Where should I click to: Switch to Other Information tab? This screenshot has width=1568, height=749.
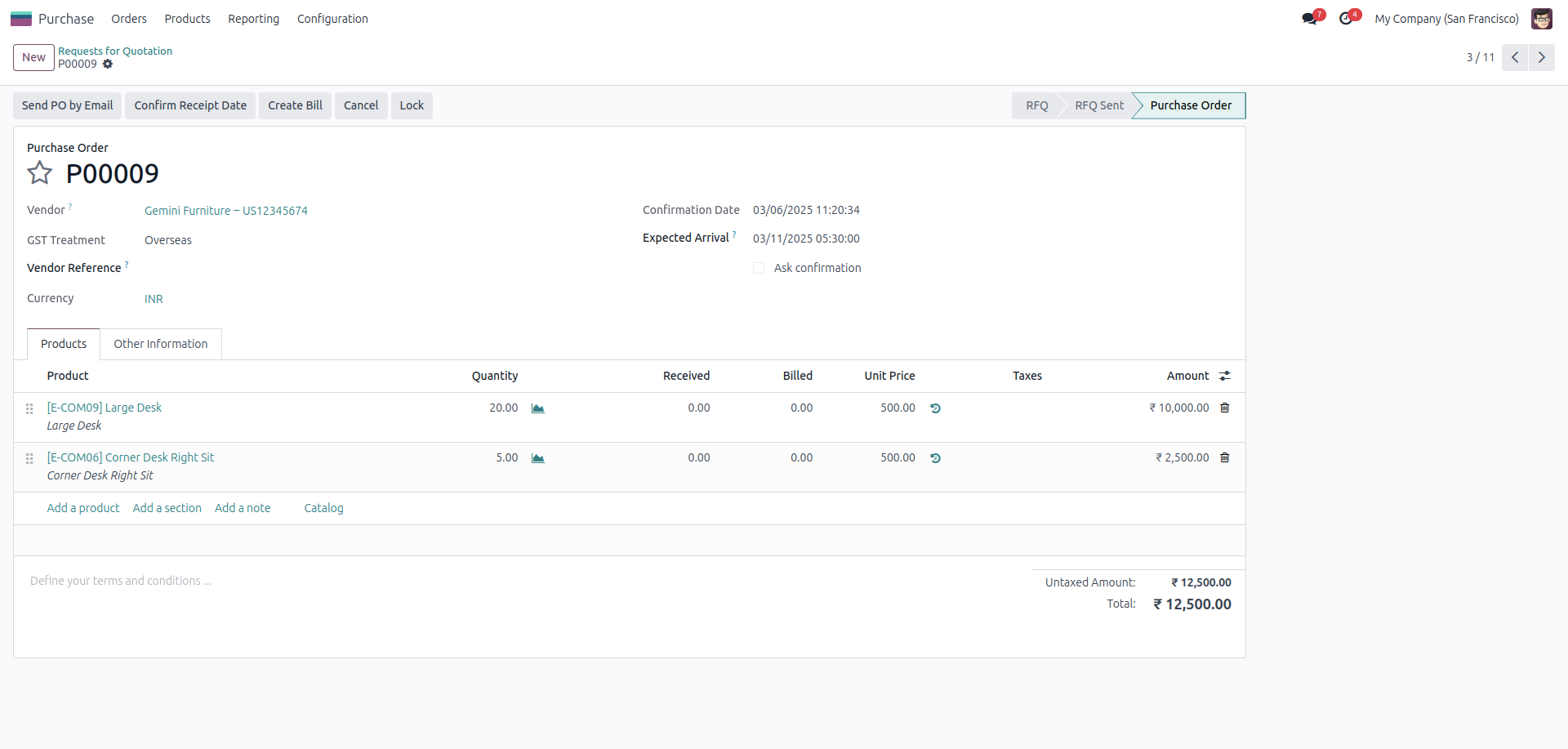tap(160, 344)
